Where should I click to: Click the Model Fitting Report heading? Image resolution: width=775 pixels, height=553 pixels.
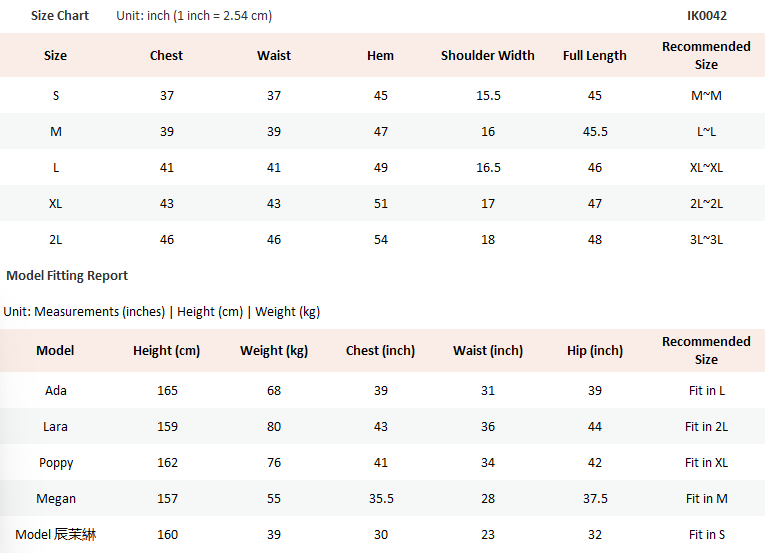tap(67, 276)
